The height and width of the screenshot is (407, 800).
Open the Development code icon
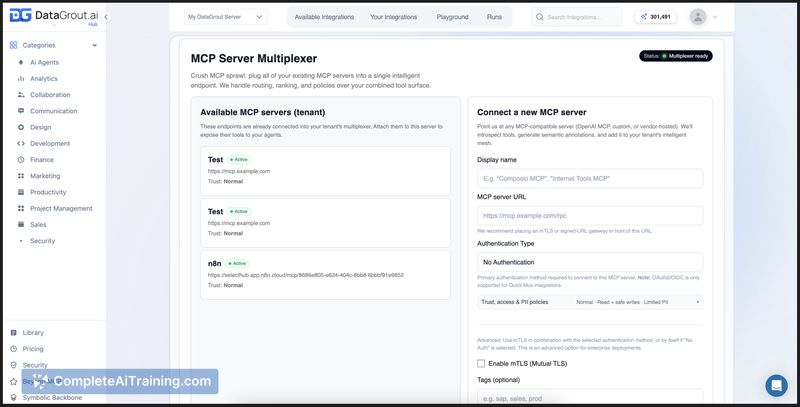21,143
